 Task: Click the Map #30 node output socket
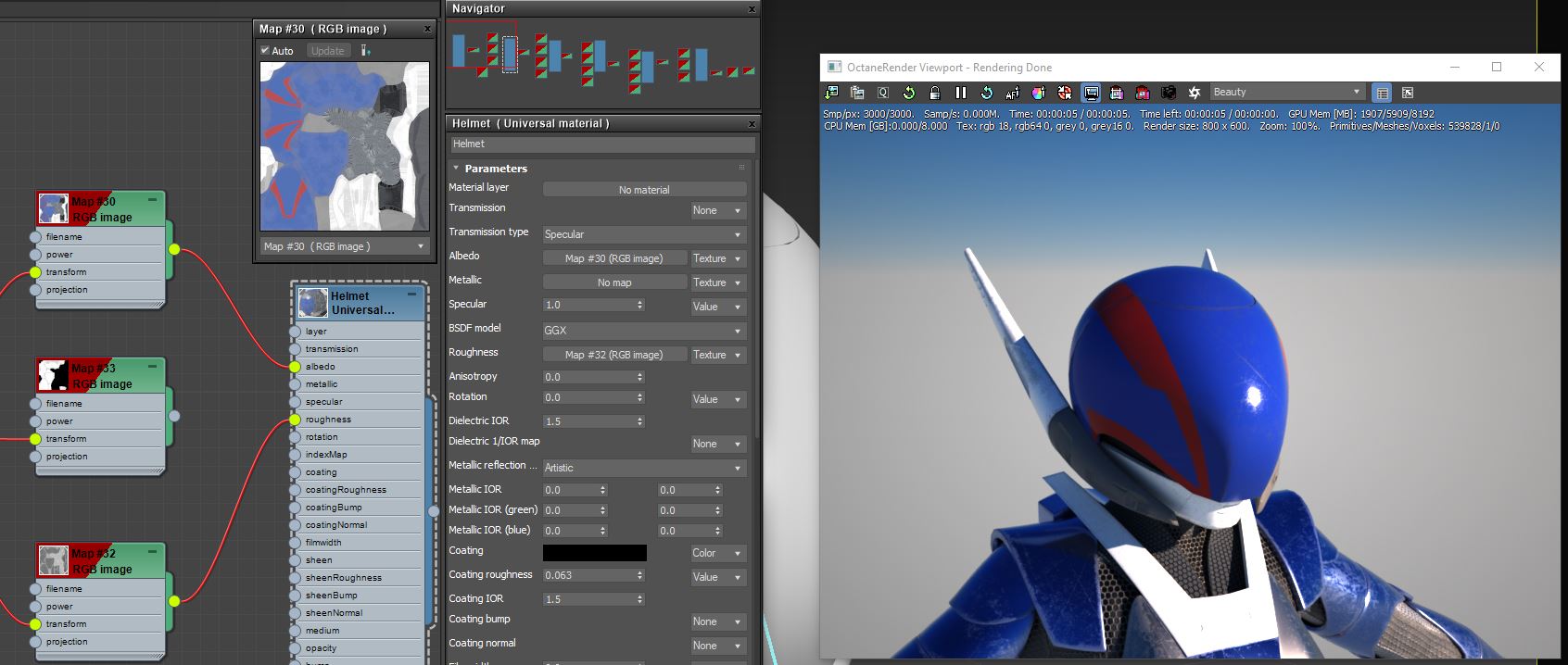click(174, 249)
